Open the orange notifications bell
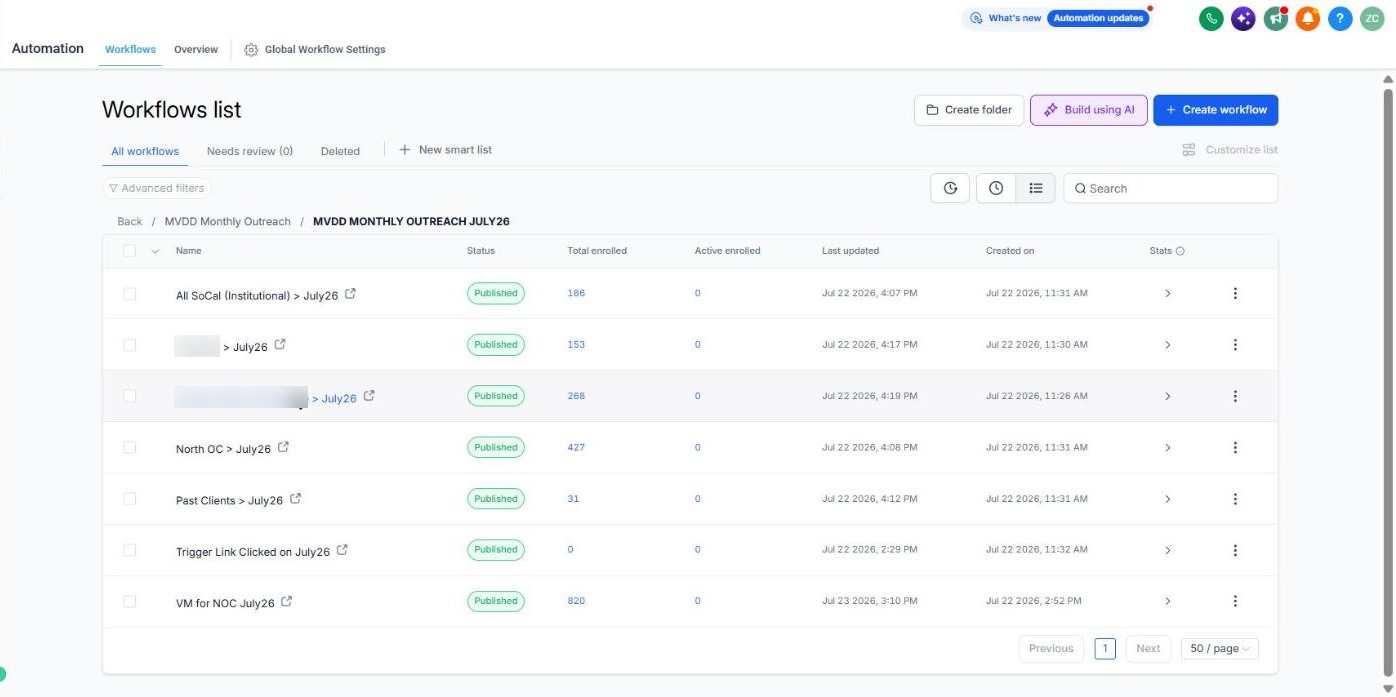1396x697 pixels. coord(1308,18)
